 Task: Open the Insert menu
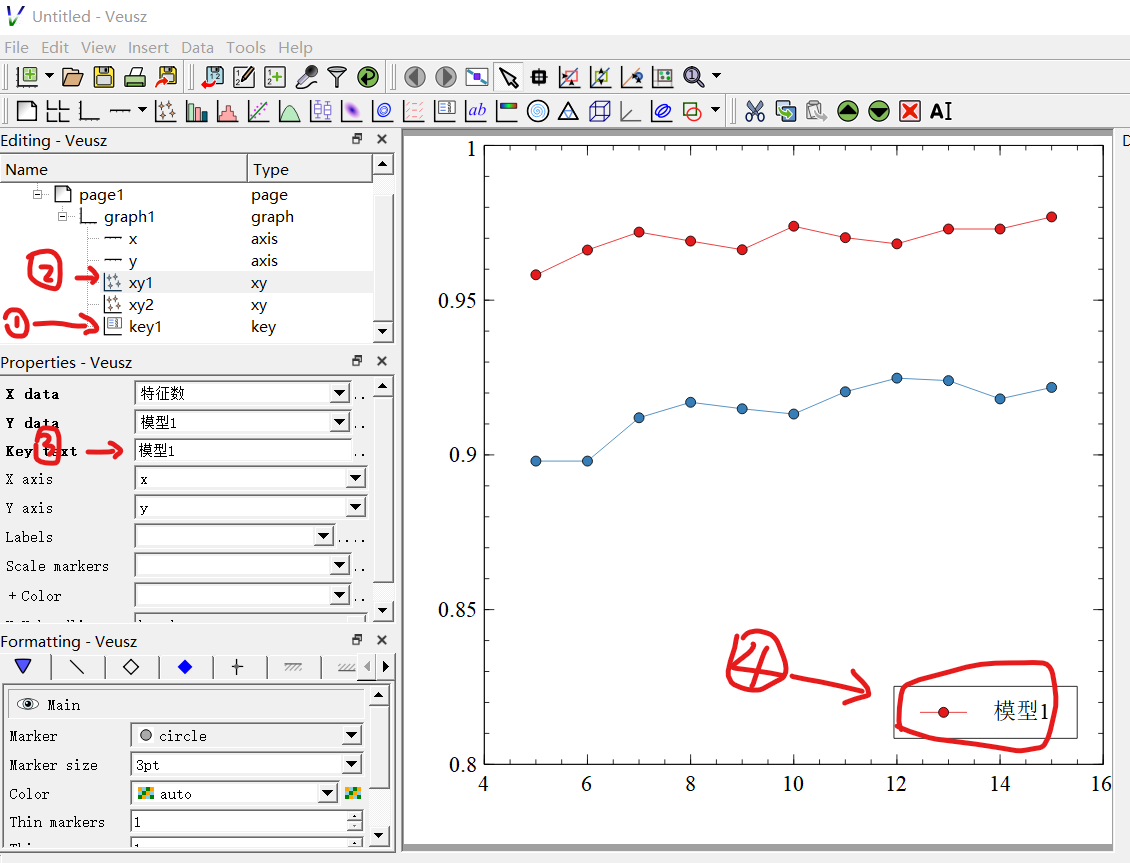[148, 48]
